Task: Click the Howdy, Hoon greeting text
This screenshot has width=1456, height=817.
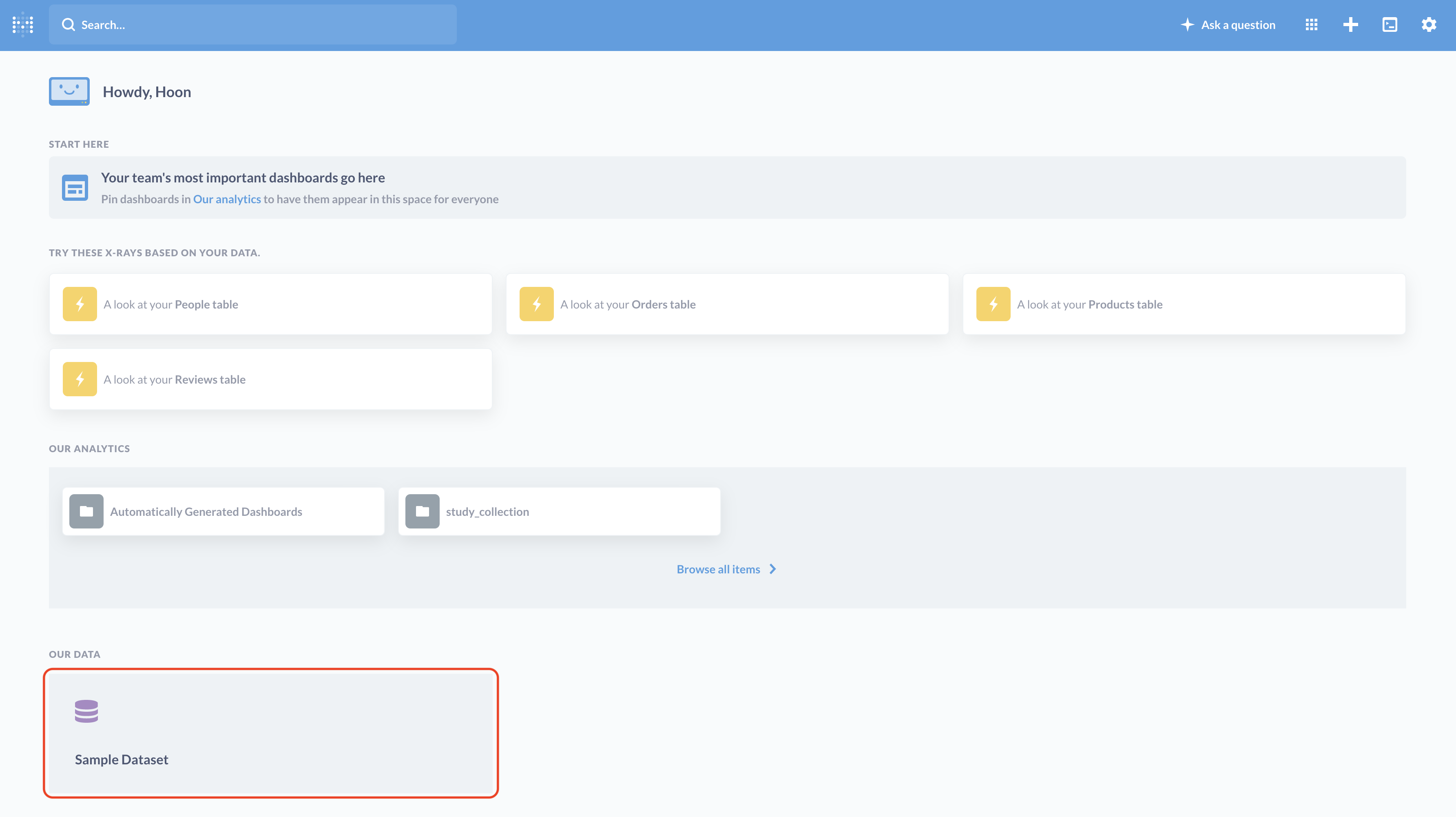Action: click(147, 91)
